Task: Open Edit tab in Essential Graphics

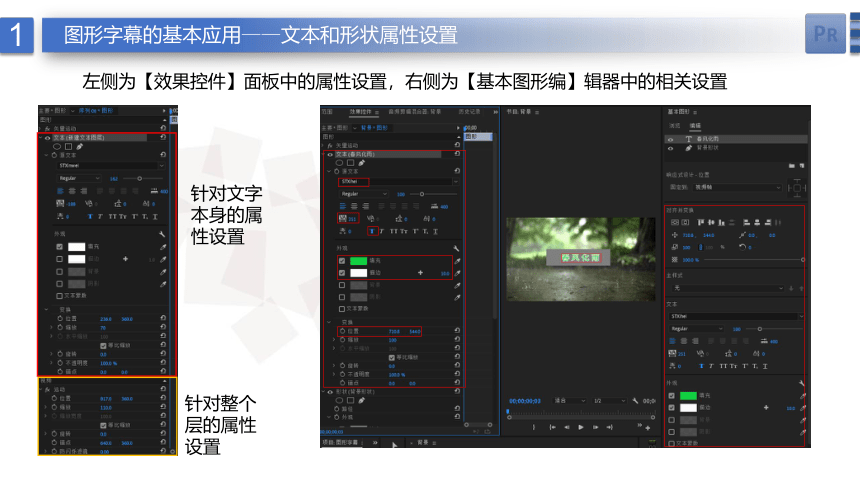Action: [x=695, y=126]
